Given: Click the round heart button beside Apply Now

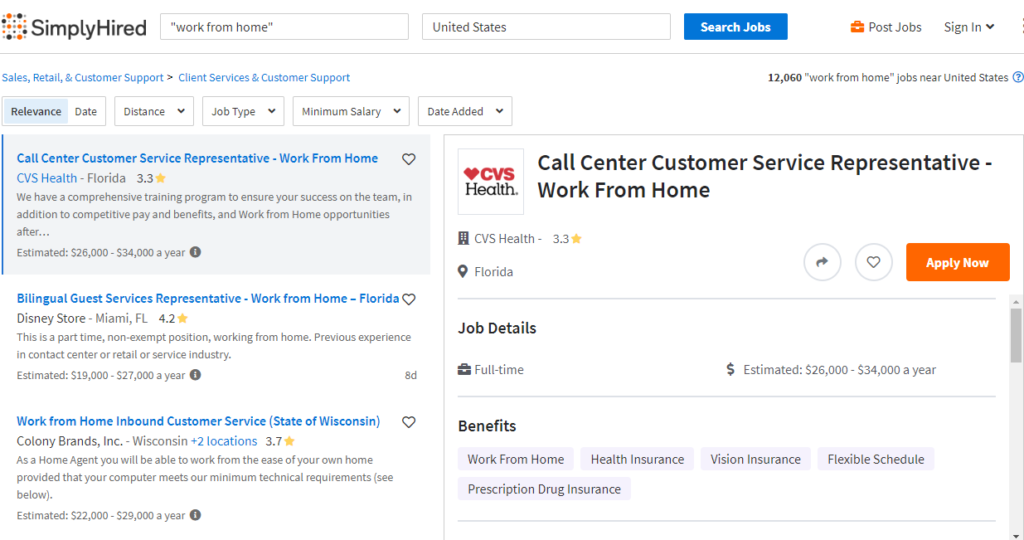Looking at the screenshot, I should pyautogui.click(x=873, y=262).
